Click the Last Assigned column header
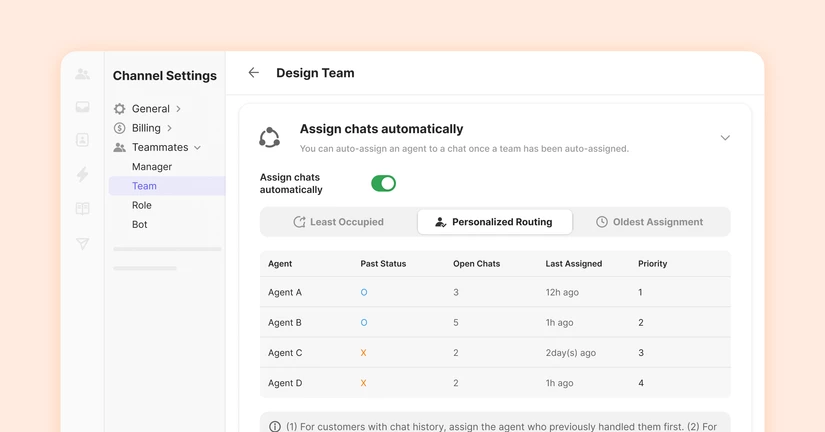The height and width of the screenshot is (432, 825). click(574, 264)
